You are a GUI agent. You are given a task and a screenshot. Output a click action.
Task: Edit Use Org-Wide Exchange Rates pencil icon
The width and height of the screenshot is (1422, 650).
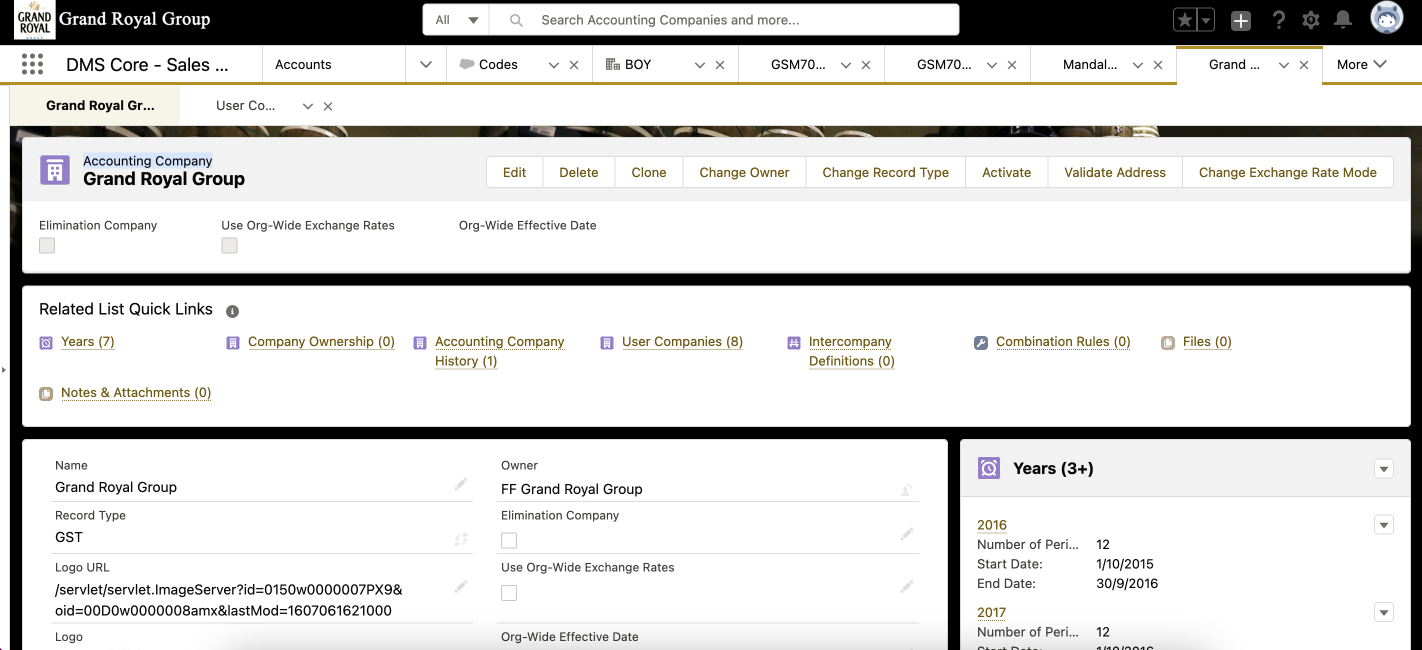click(907, 587)
